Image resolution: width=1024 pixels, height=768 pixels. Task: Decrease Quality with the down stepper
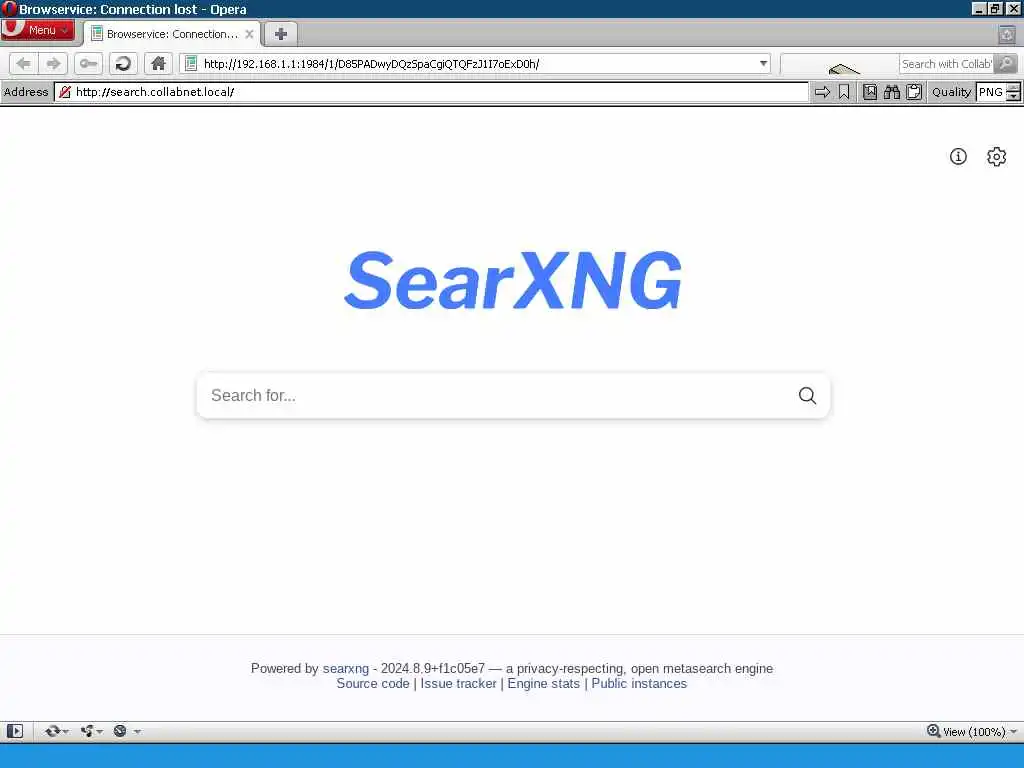tap(1013, 97)
